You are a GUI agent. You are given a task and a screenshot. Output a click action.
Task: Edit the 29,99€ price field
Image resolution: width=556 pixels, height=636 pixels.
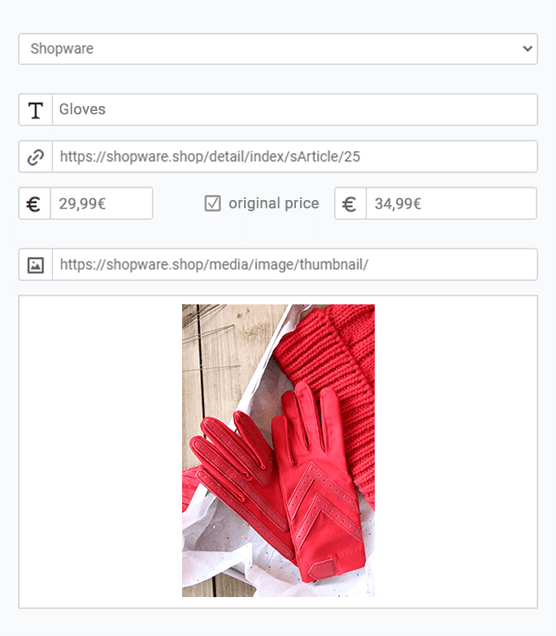pyautogui.click(x=101, y=204)
